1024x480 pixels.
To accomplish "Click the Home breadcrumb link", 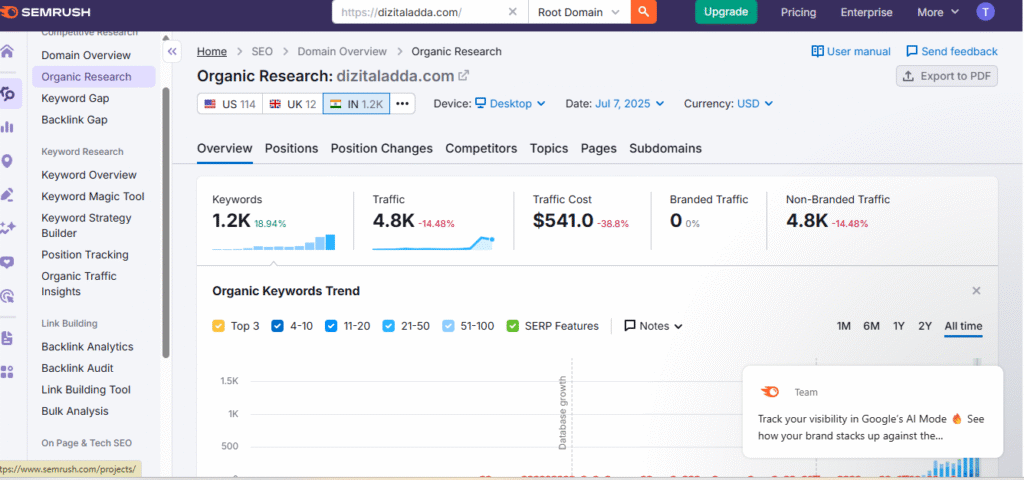I will (212, 52).
